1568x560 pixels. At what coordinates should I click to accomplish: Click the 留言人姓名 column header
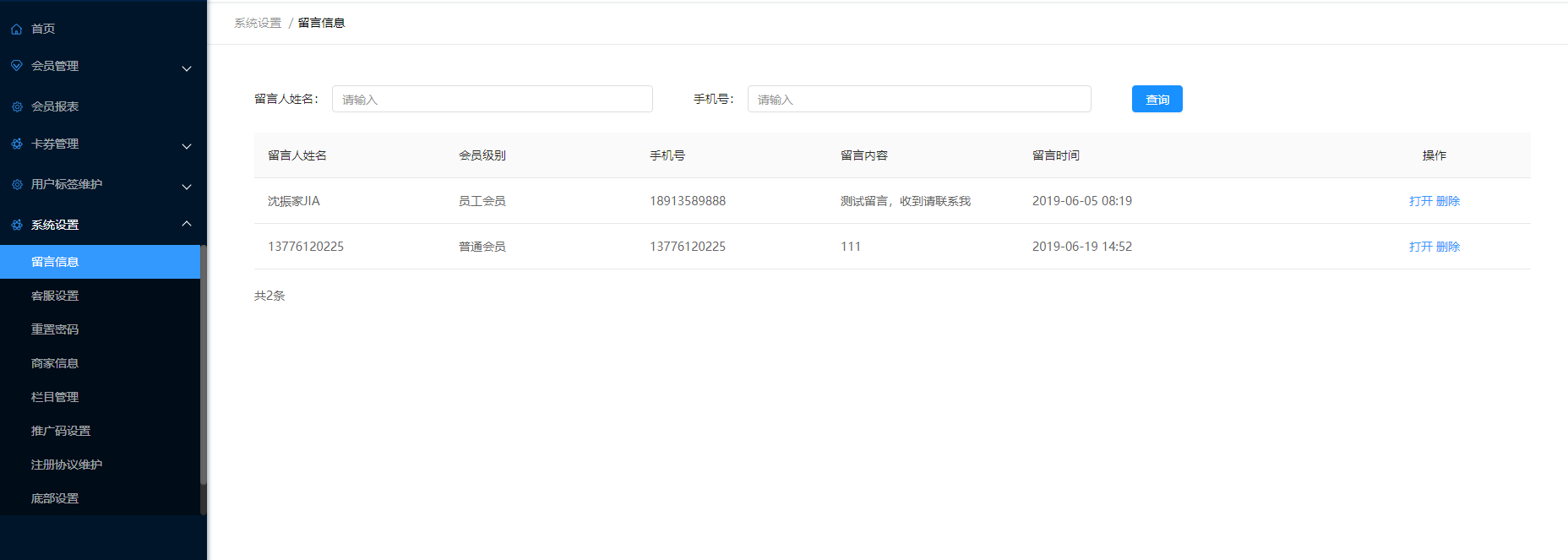coord(297,155)
